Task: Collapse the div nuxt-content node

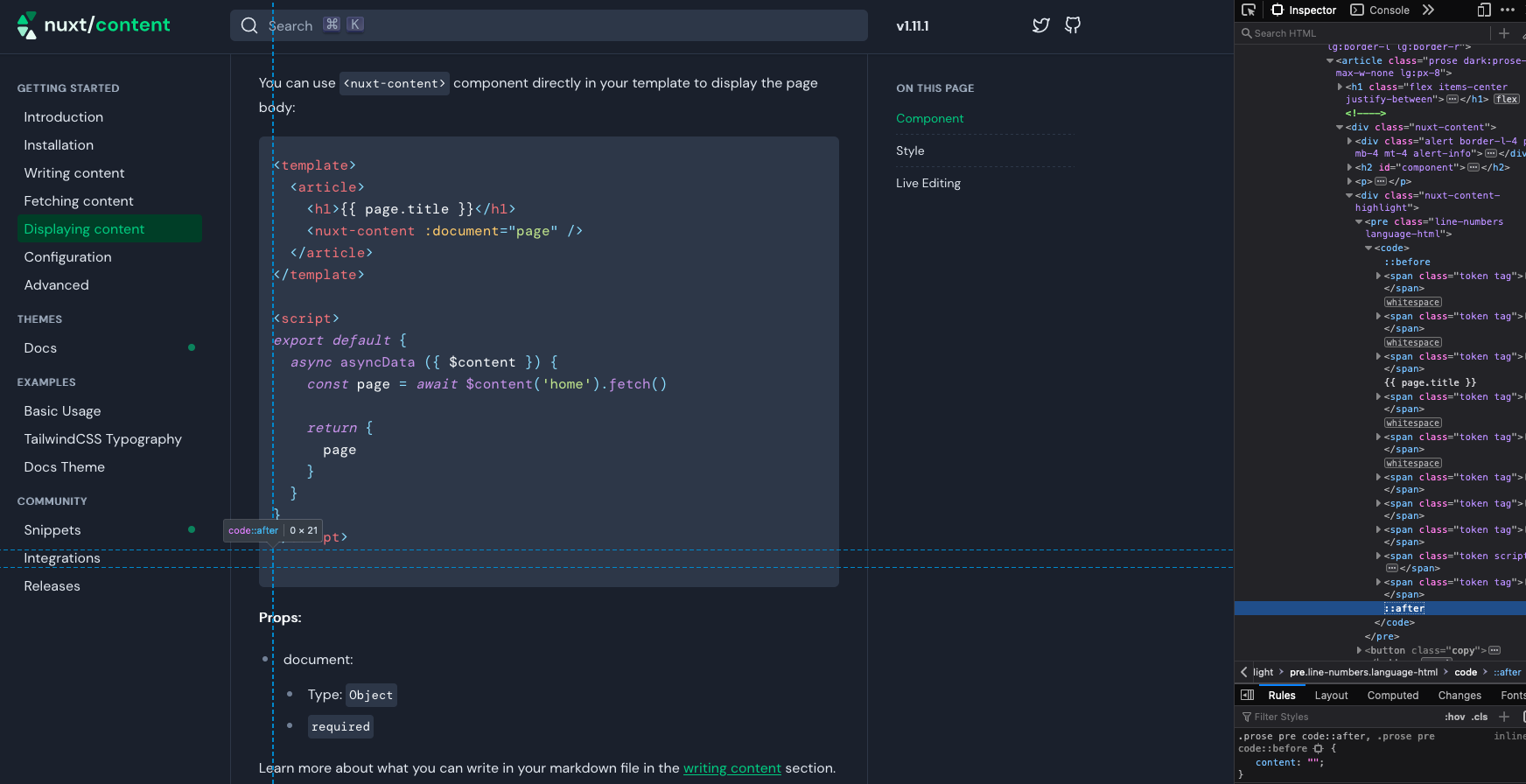Action: [1340, 128]
